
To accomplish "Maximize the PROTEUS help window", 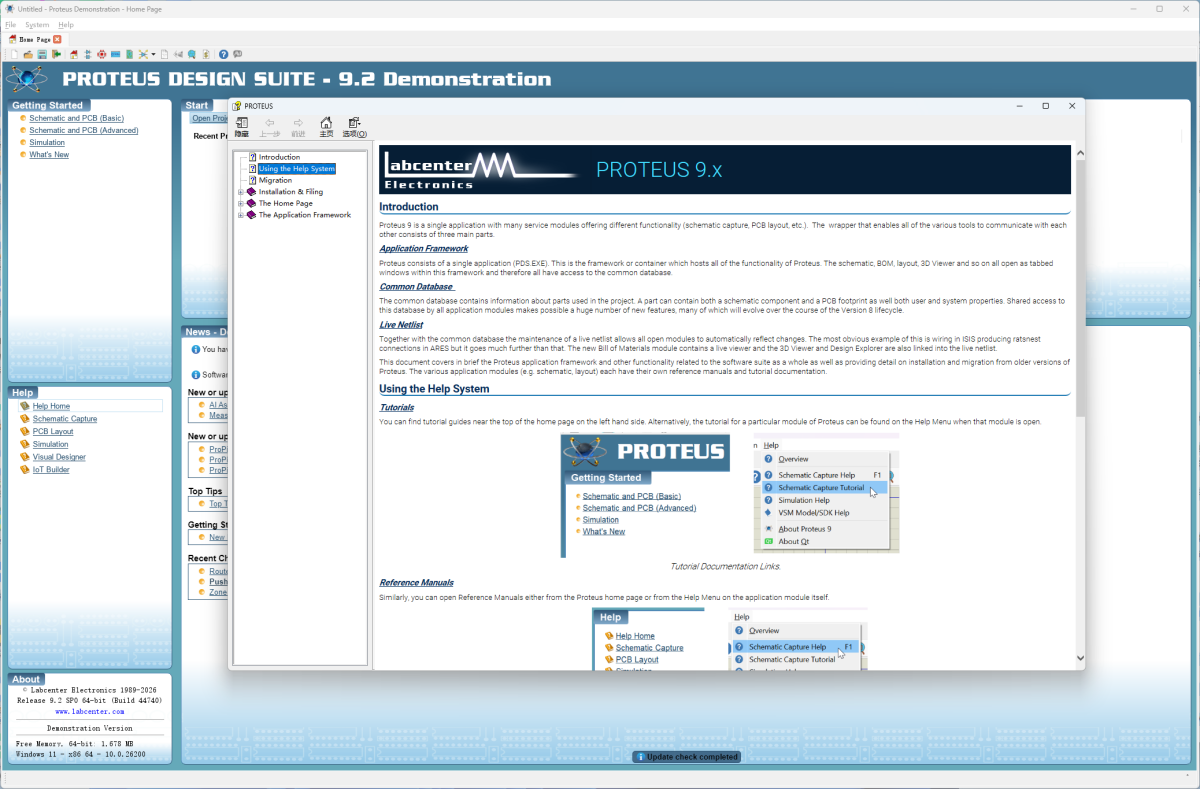I will tap(1045, 105).
